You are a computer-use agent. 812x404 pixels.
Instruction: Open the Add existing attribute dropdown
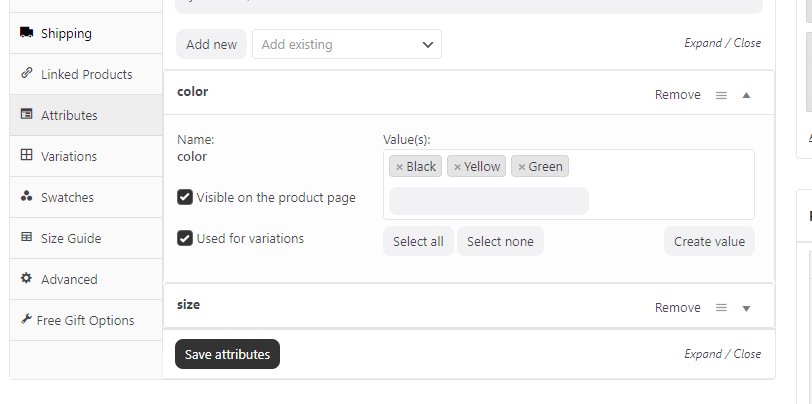click(x=346, y=44)
